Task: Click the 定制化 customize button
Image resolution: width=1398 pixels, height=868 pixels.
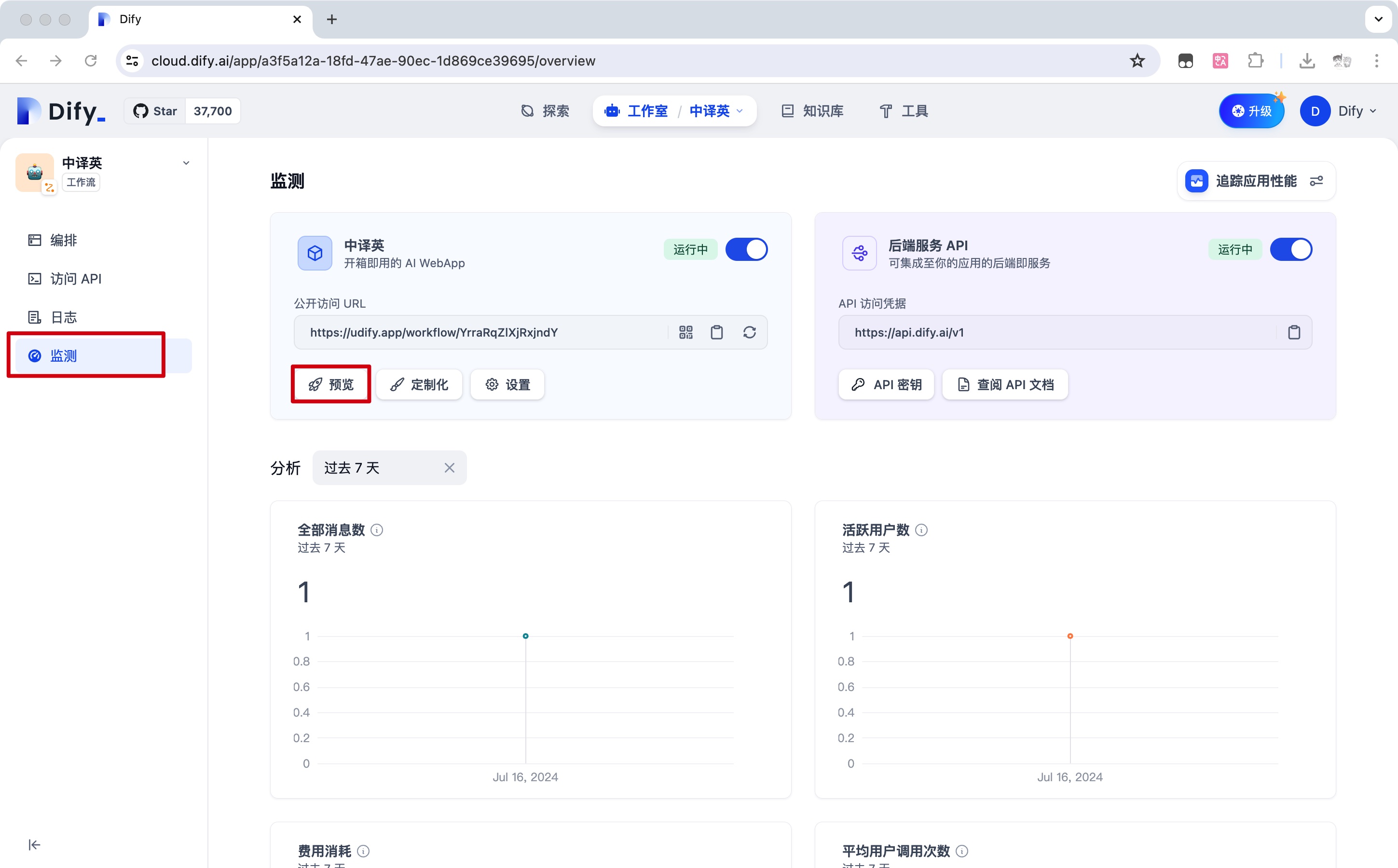Action: (x=419, y=385)
